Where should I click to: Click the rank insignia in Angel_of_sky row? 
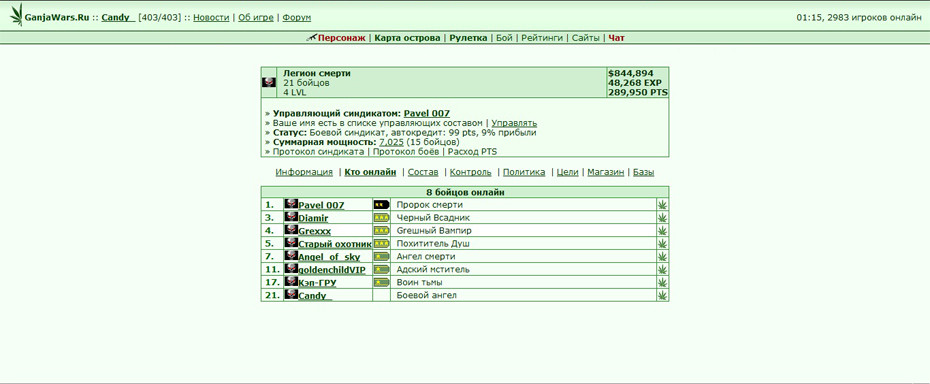[x=381, y=256]
